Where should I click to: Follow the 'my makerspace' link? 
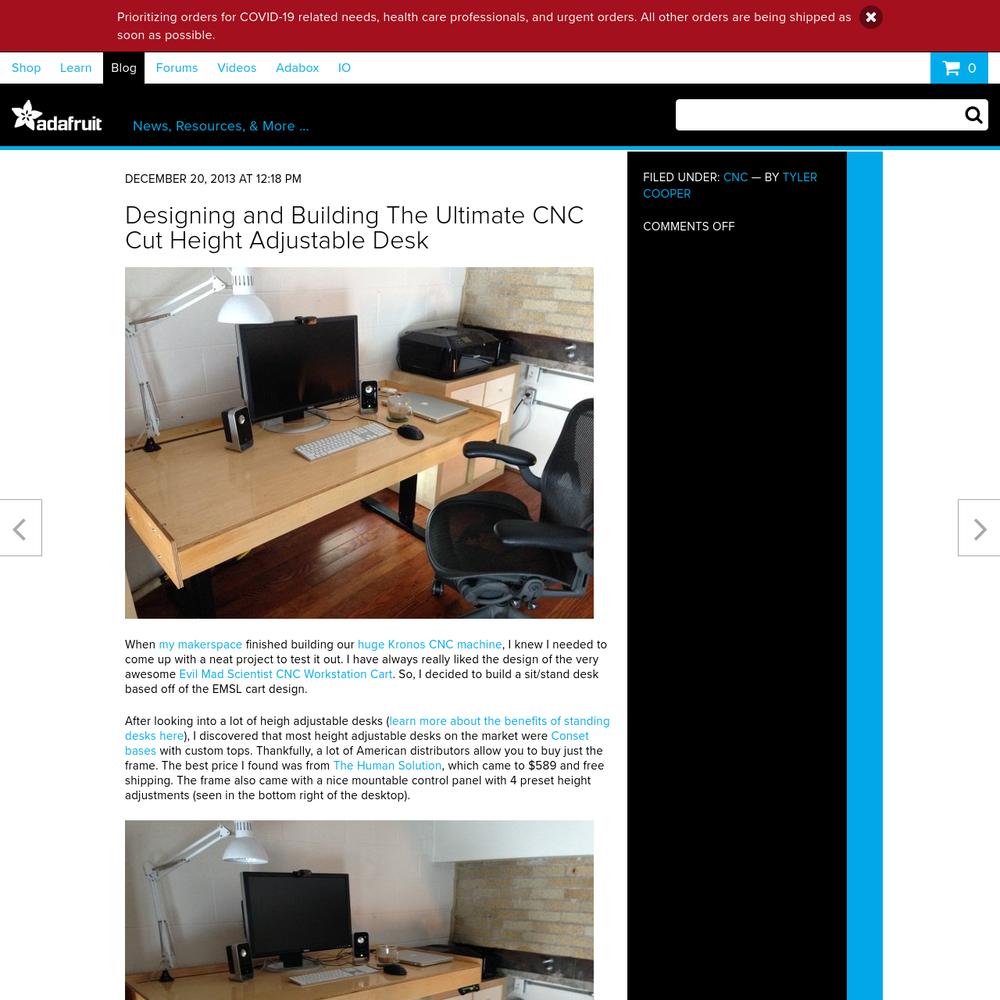tap(200, 645)
